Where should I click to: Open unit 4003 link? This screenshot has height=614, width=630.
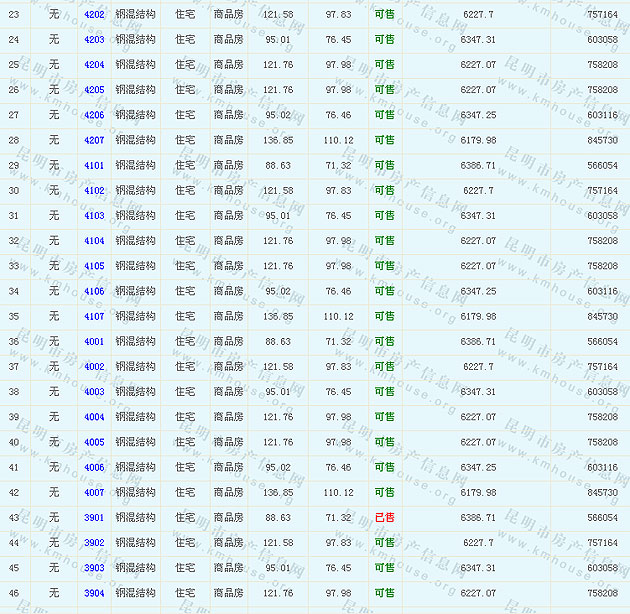[94, 392]
